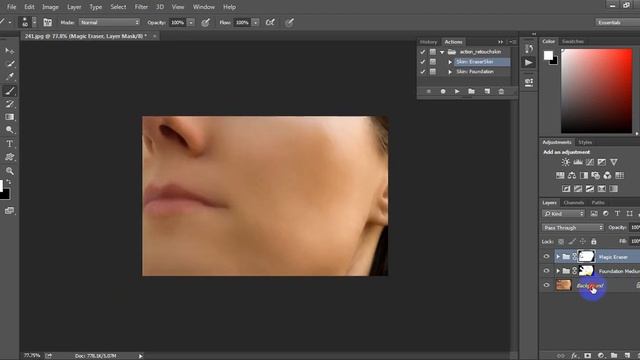Open Actions dock play icon

[529, 62]
